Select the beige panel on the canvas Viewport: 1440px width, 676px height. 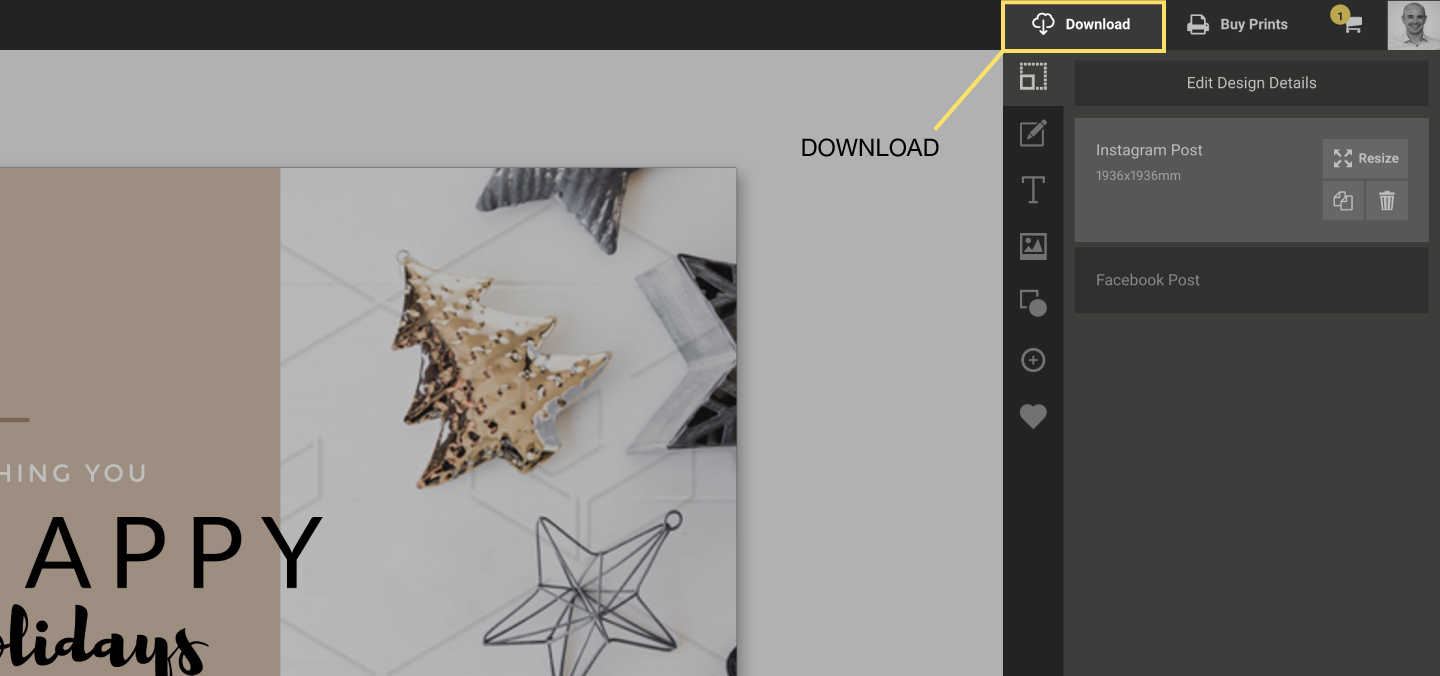(140, 300)
